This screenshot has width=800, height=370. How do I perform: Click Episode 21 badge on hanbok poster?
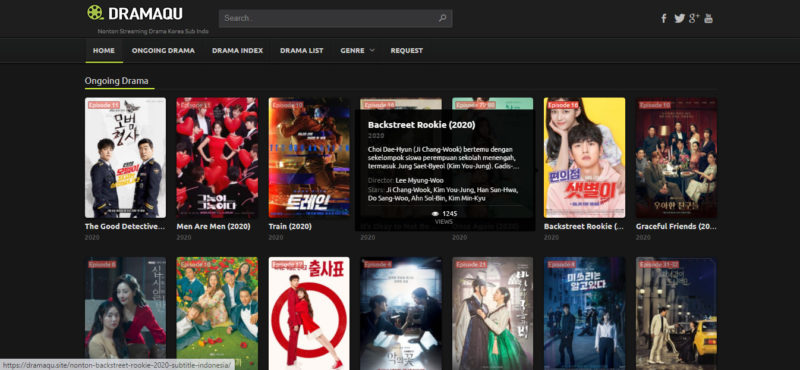(x=471, y=264)
